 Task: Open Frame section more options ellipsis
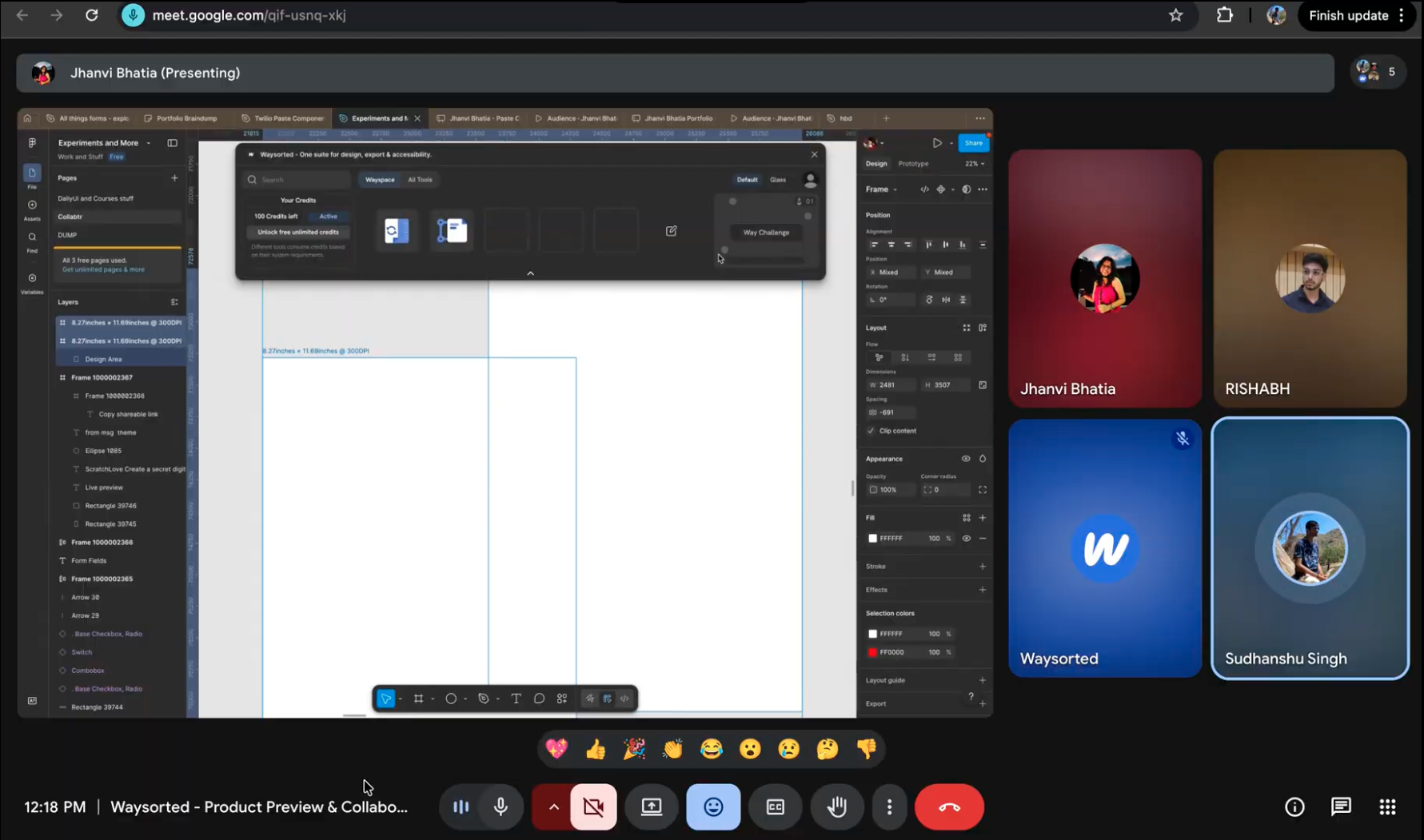(983, 189)
